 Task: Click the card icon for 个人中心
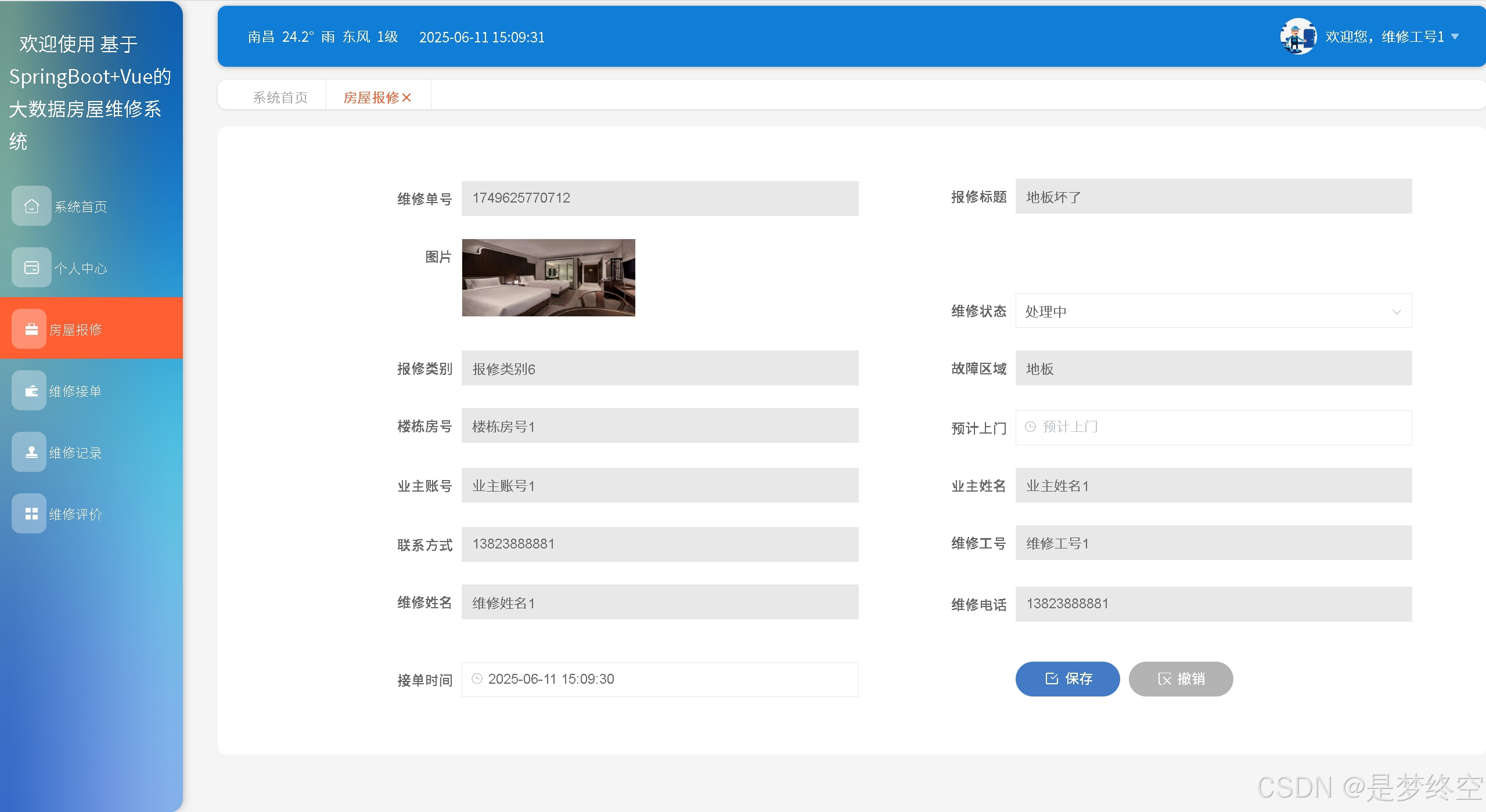(31, 268)
